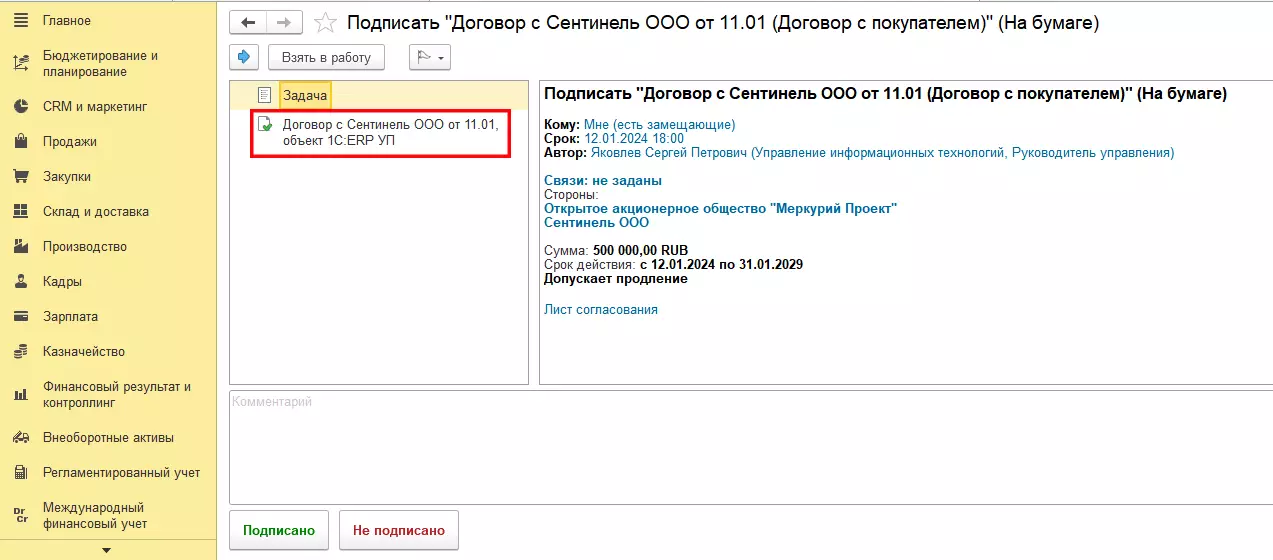
Task: Open Регламентированный учет section
Action: click(x=120, y=472)
